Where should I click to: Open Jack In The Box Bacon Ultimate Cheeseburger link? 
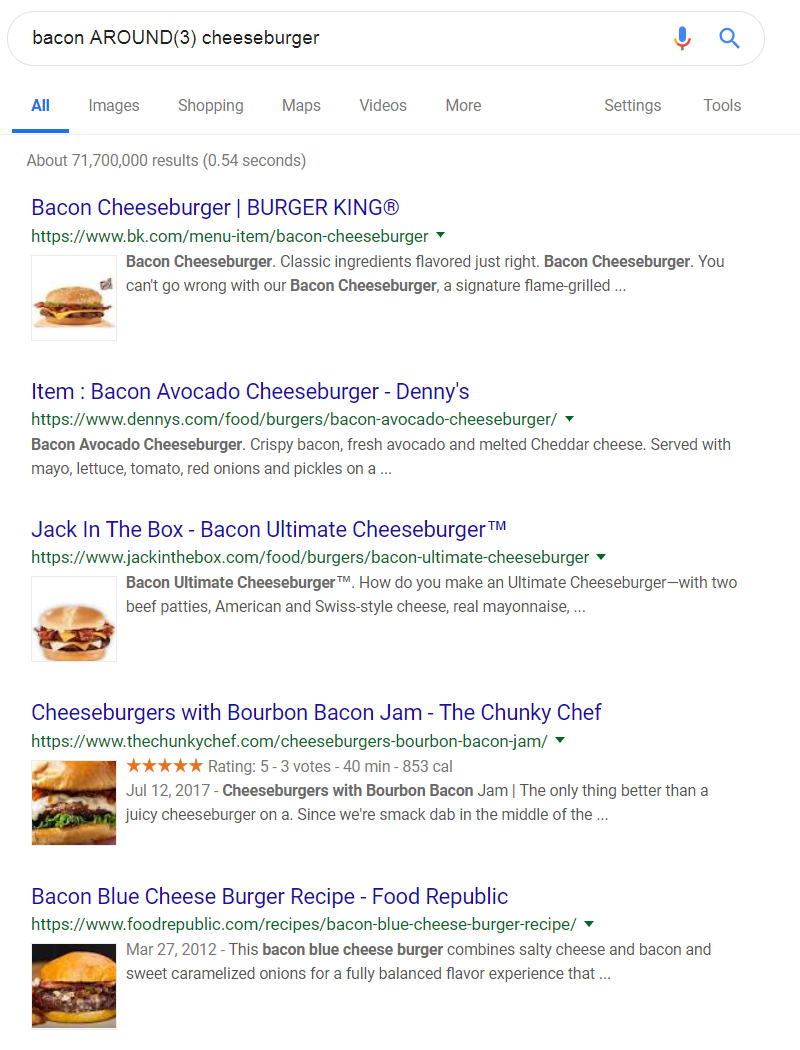(x=268, y=529)
